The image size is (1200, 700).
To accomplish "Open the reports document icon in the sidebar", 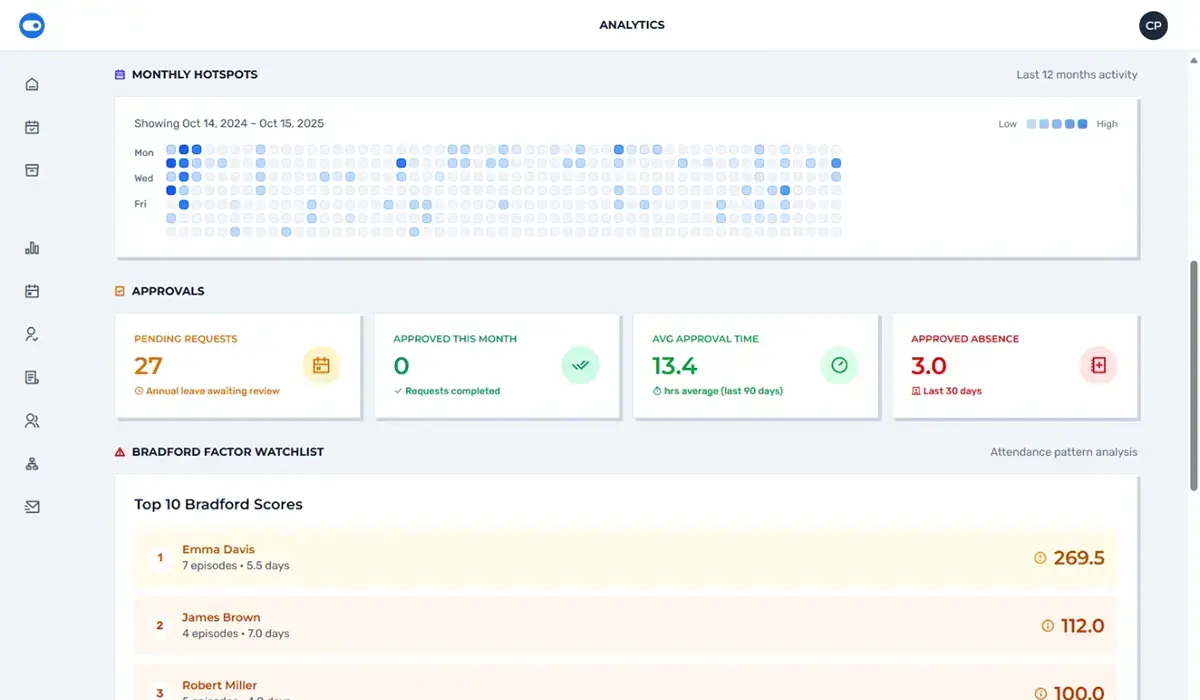I will (32, 376).
